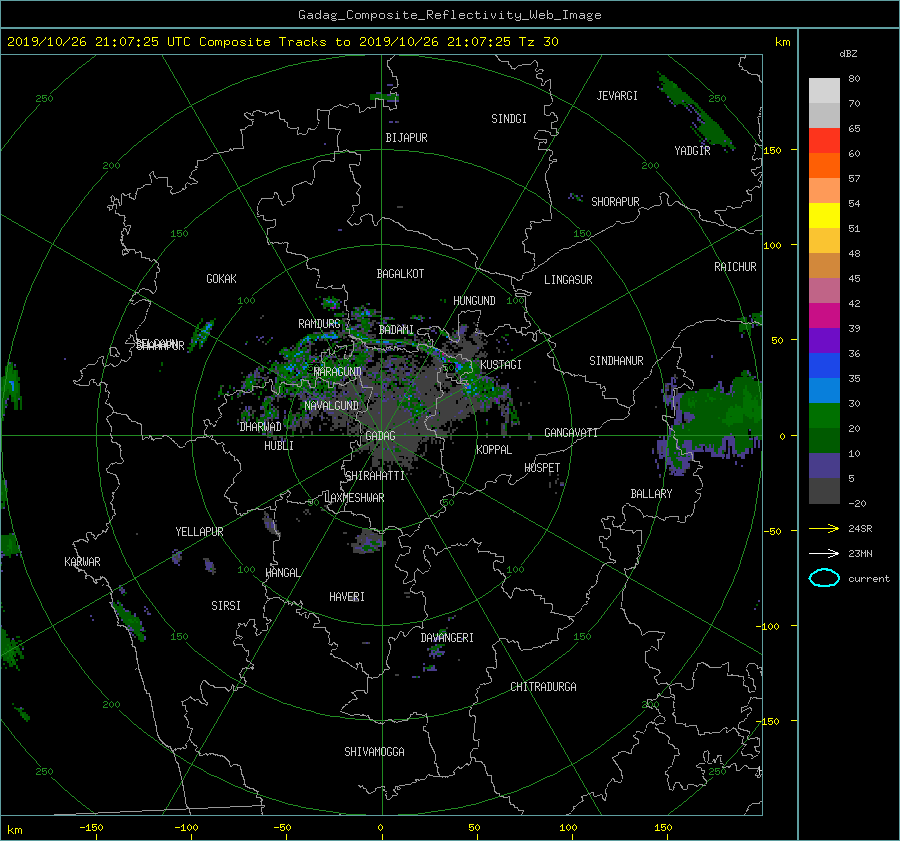Image resolution: width=900 pixels, height=841 pixels.
Task: Click the SHIVAMOGGA city label
Action: [x=374, y=751]
